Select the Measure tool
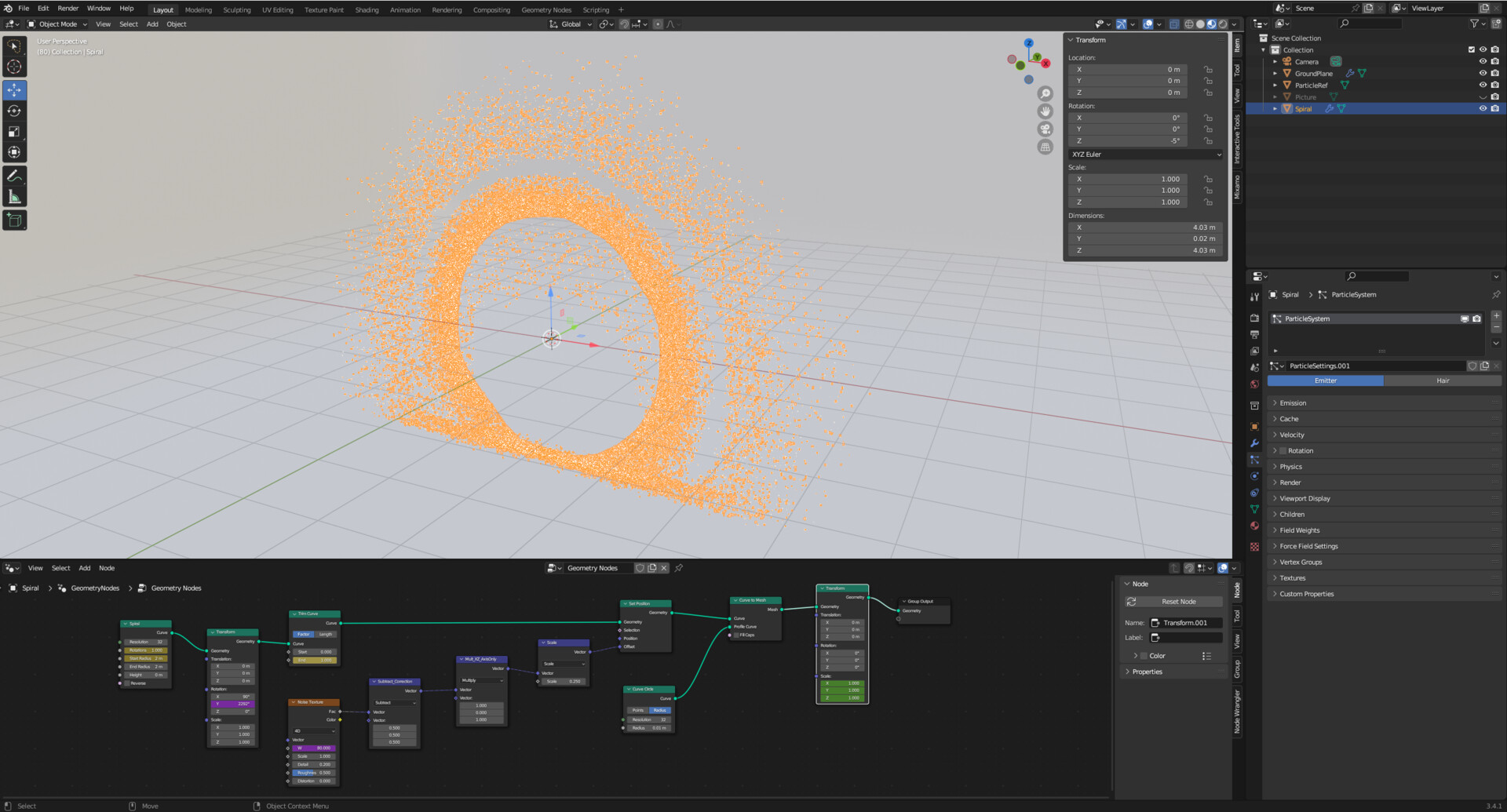Screen dimensions: 1507x812 coord(14,197)
